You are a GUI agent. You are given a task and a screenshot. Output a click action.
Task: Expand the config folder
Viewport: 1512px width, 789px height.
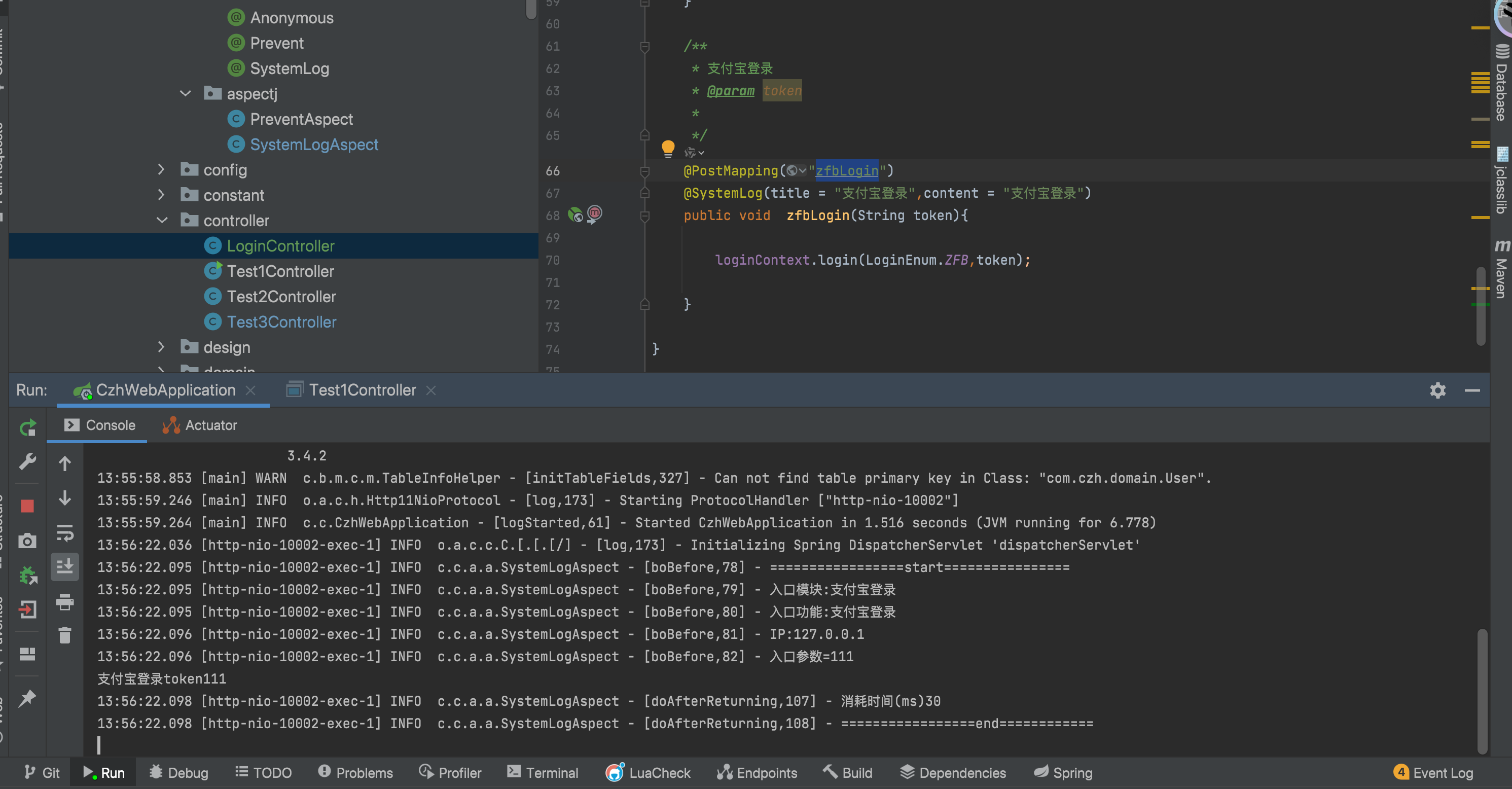point(161,170)
